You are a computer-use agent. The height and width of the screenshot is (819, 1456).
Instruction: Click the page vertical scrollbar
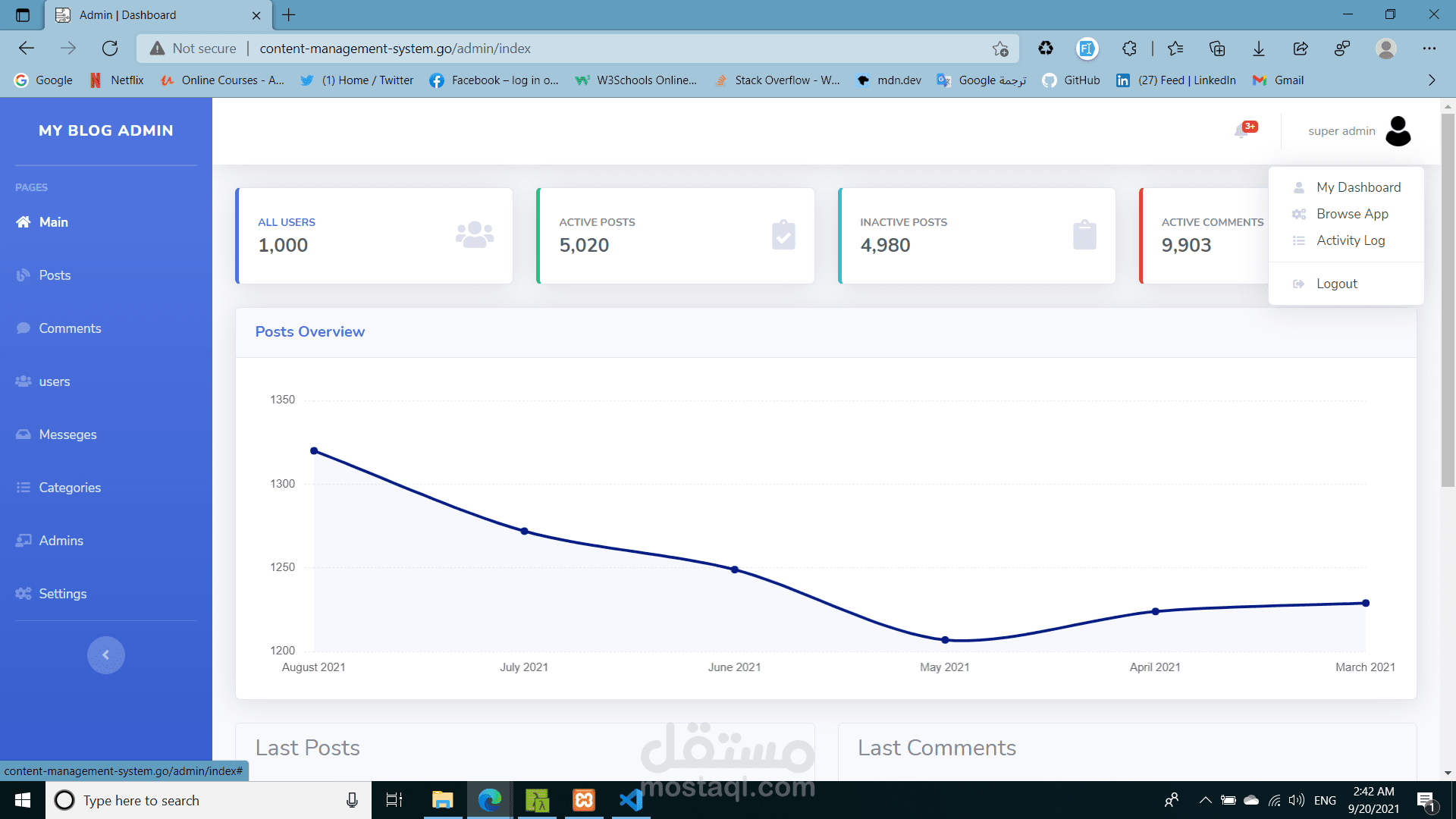[1448, 303]
